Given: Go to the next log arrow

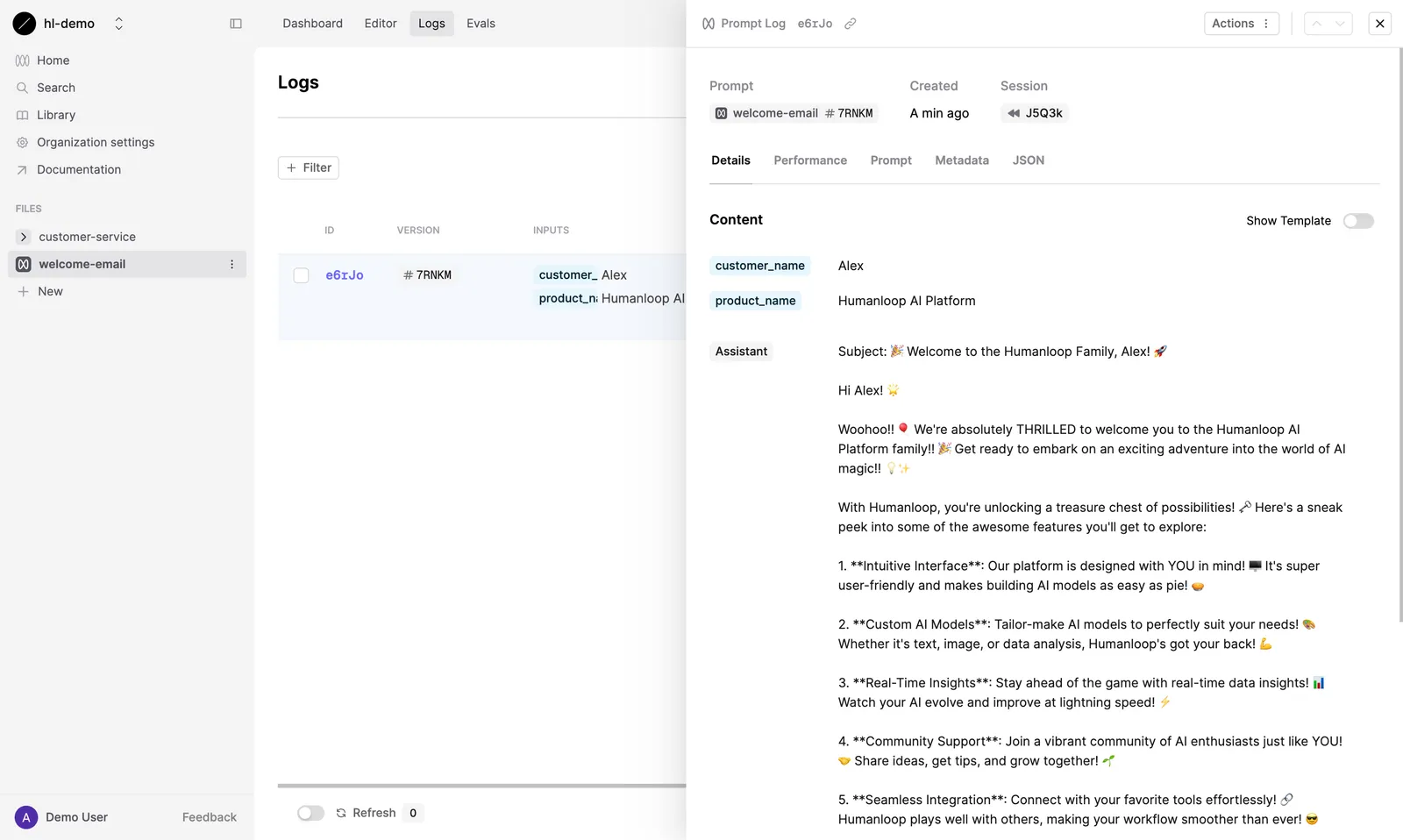Looking at the screenshot, I should 1340,24.
